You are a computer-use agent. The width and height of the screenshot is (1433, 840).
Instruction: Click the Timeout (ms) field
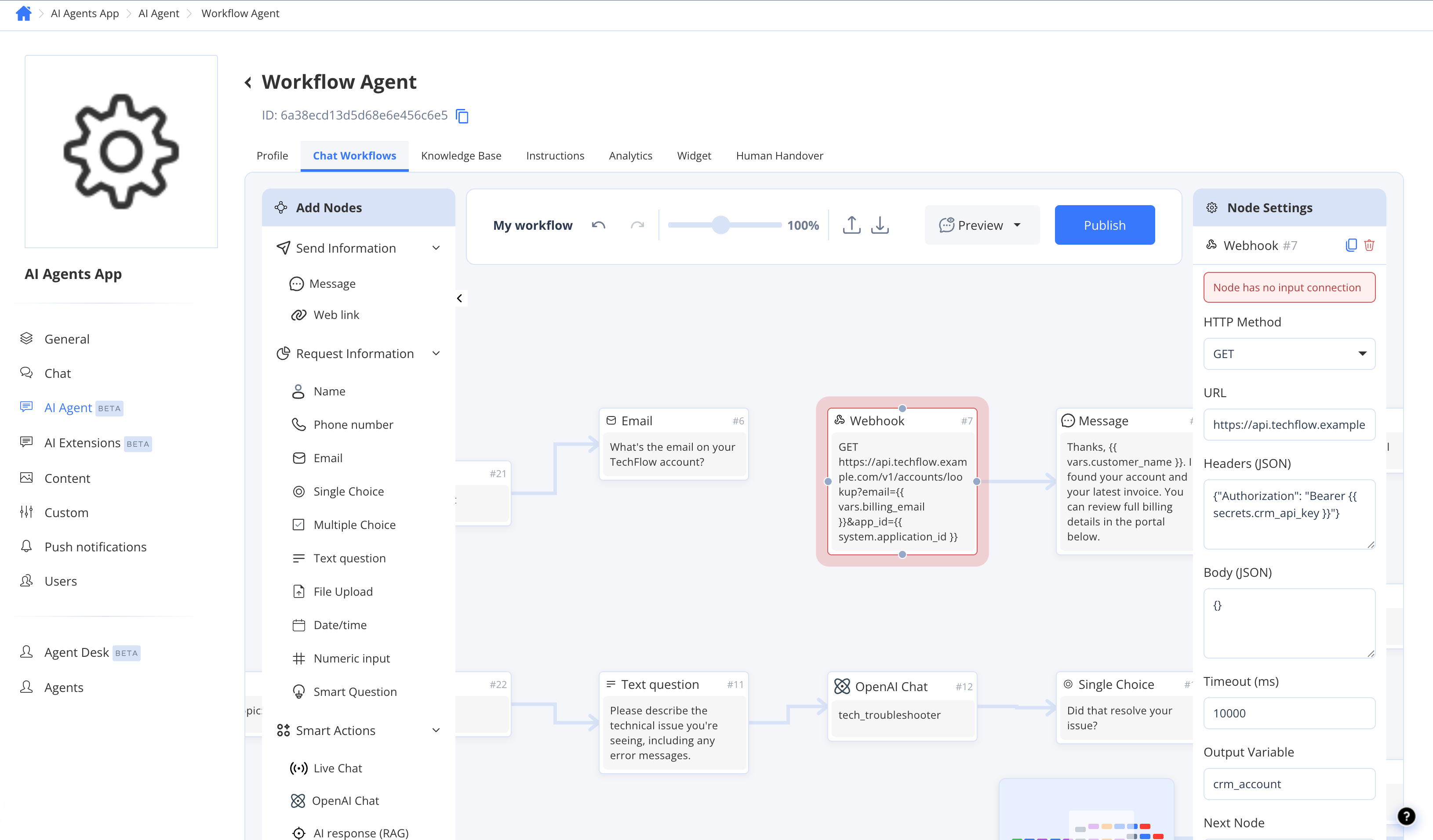[1289, 713]
